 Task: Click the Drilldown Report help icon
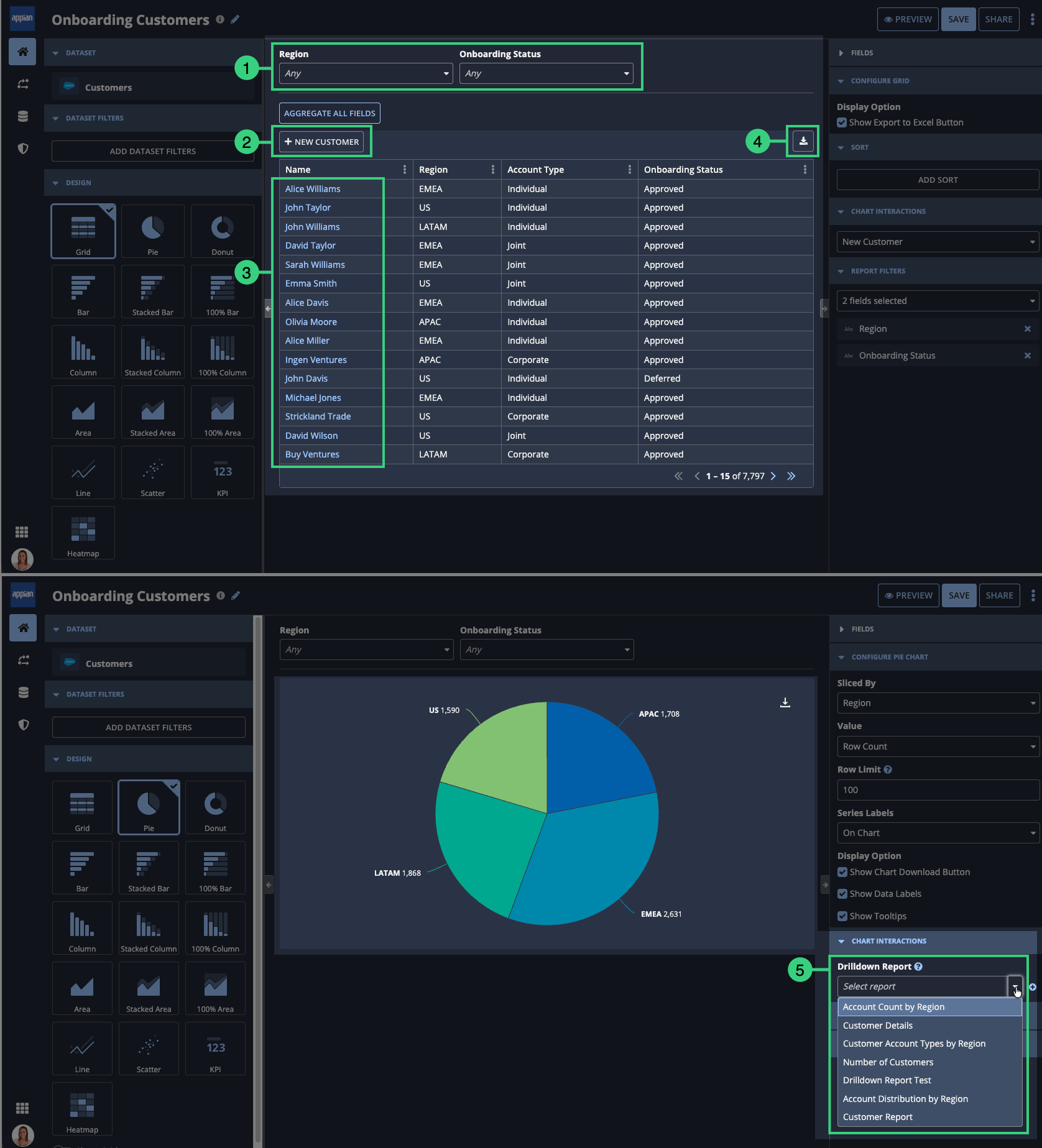pyautogui.click(x=918, y=967)
